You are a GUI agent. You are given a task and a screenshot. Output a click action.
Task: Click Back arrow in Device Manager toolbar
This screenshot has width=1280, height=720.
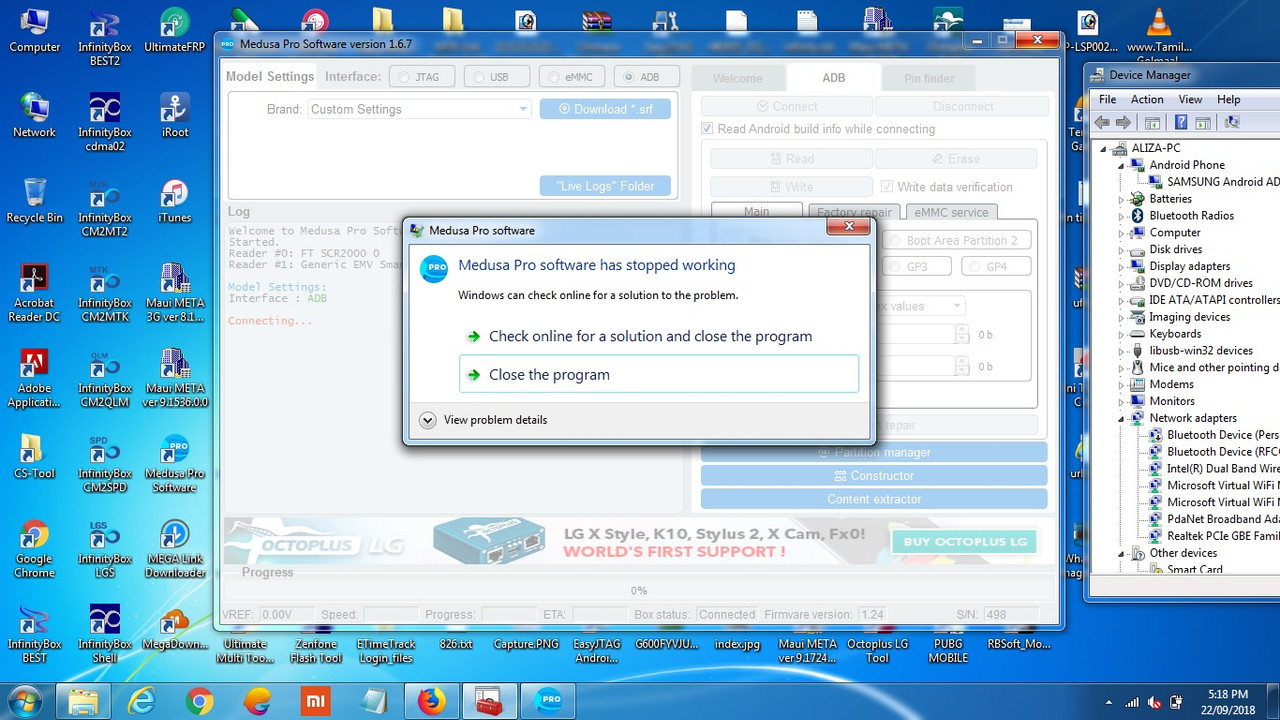(1102, 122)
